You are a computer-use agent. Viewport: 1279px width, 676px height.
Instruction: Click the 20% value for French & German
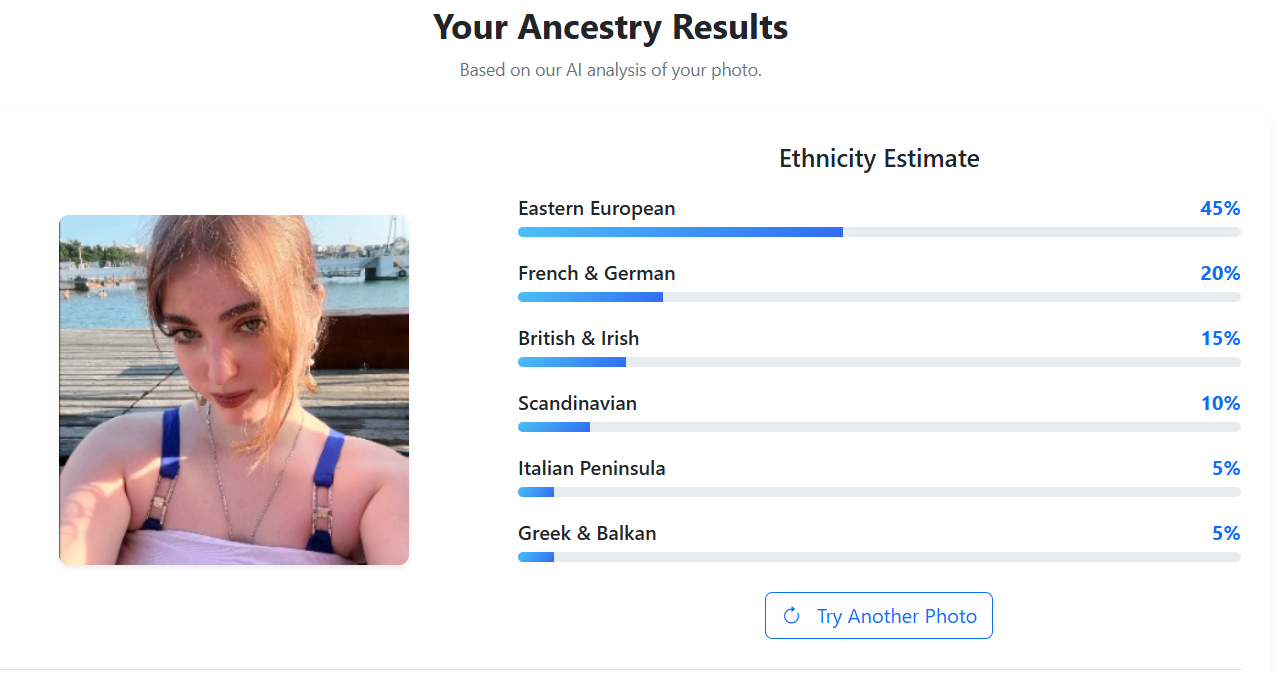(1220, 273)
